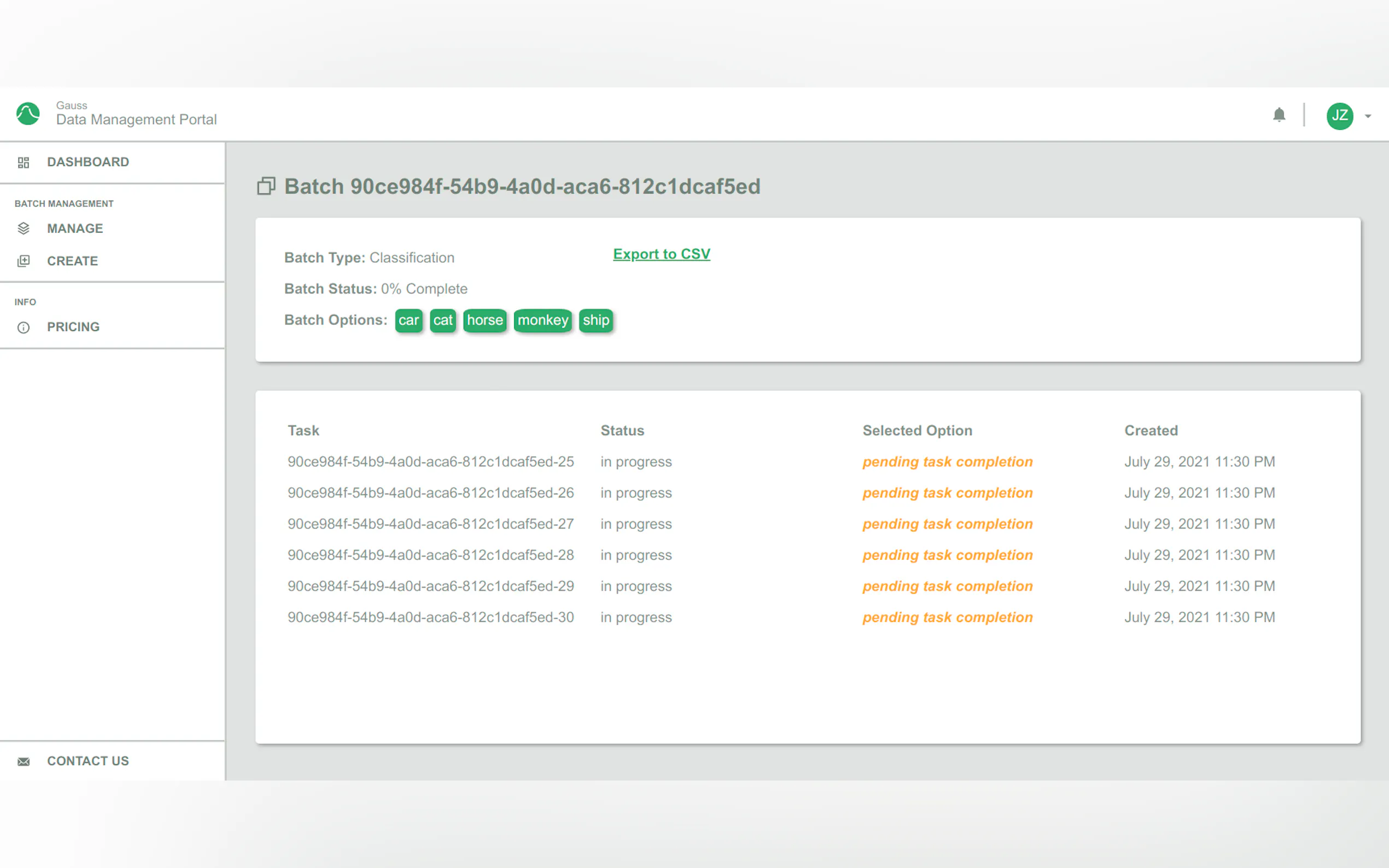Viewport: 1389px width, 868px height.
Task: Select the horse batch option tag
Action: click(484, 320)
